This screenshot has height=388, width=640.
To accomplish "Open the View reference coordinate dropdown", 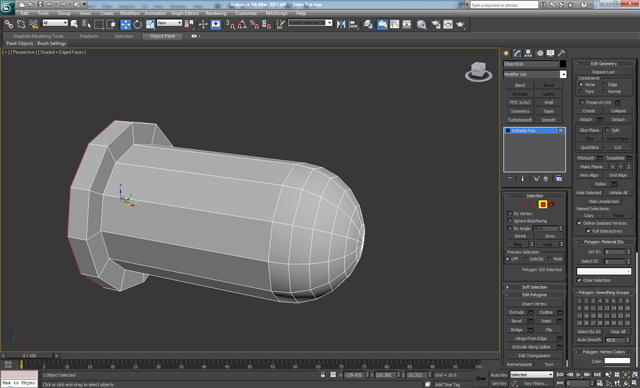I will 169,23.
